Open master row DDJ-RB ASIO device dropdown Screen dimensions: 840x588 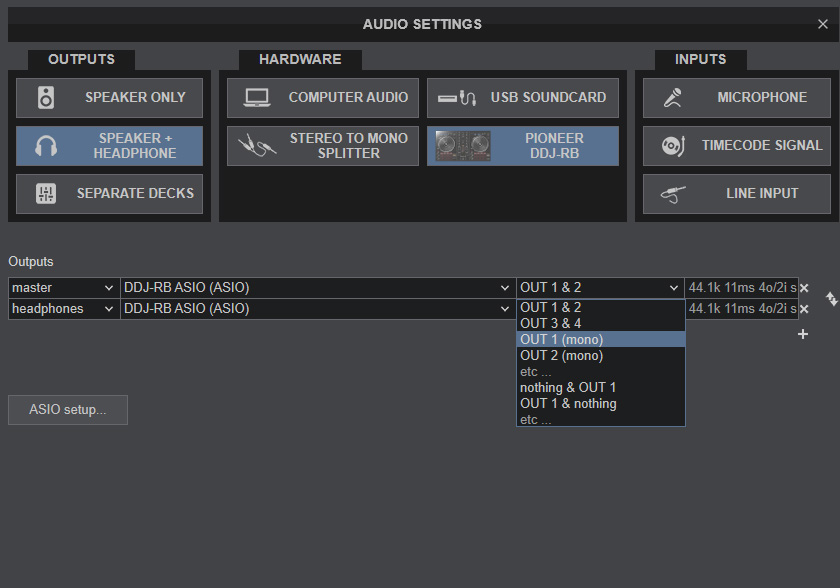point(318,288)
